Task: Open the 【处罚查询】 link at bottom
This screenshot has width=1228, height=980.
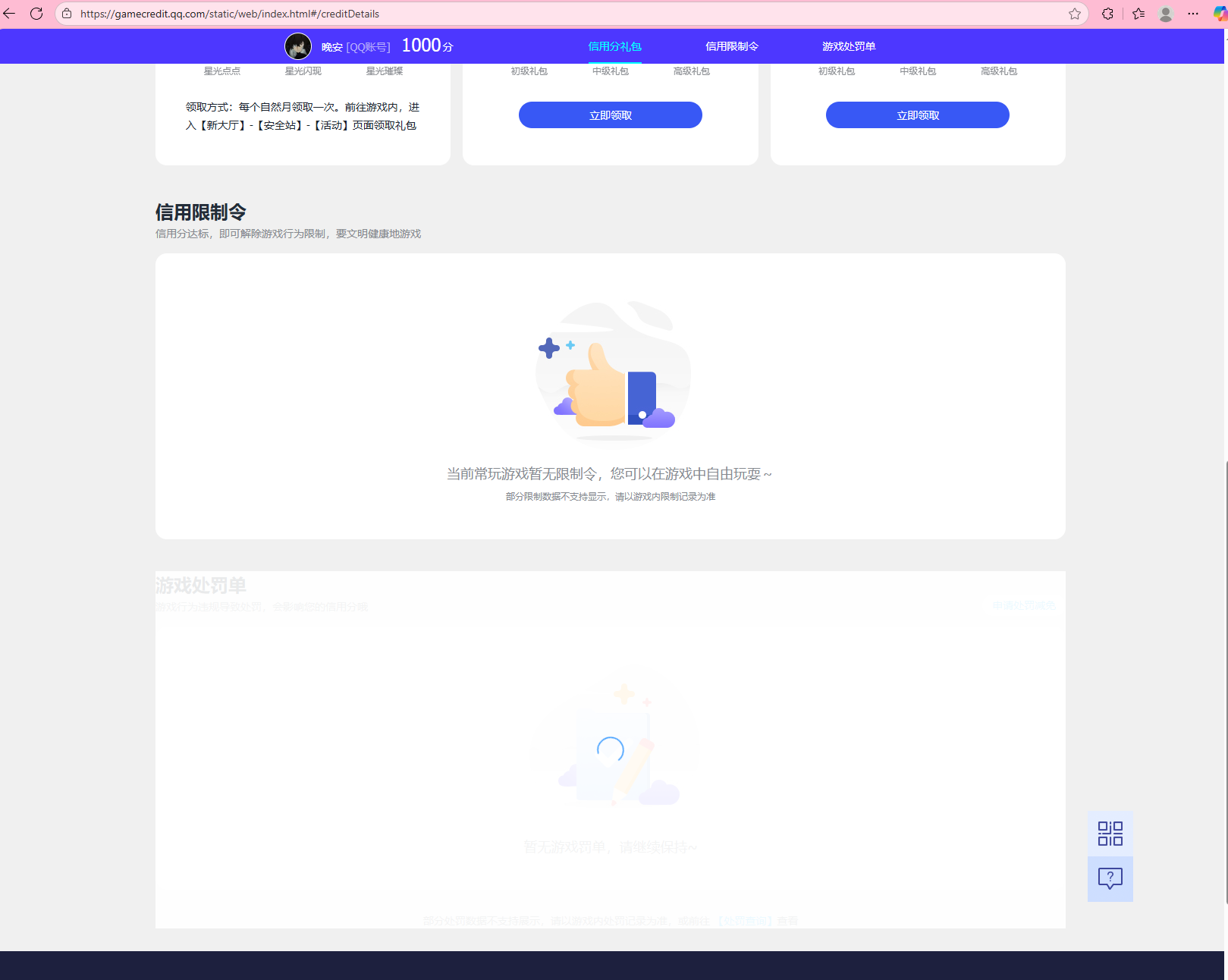Action: coord(746,921)
